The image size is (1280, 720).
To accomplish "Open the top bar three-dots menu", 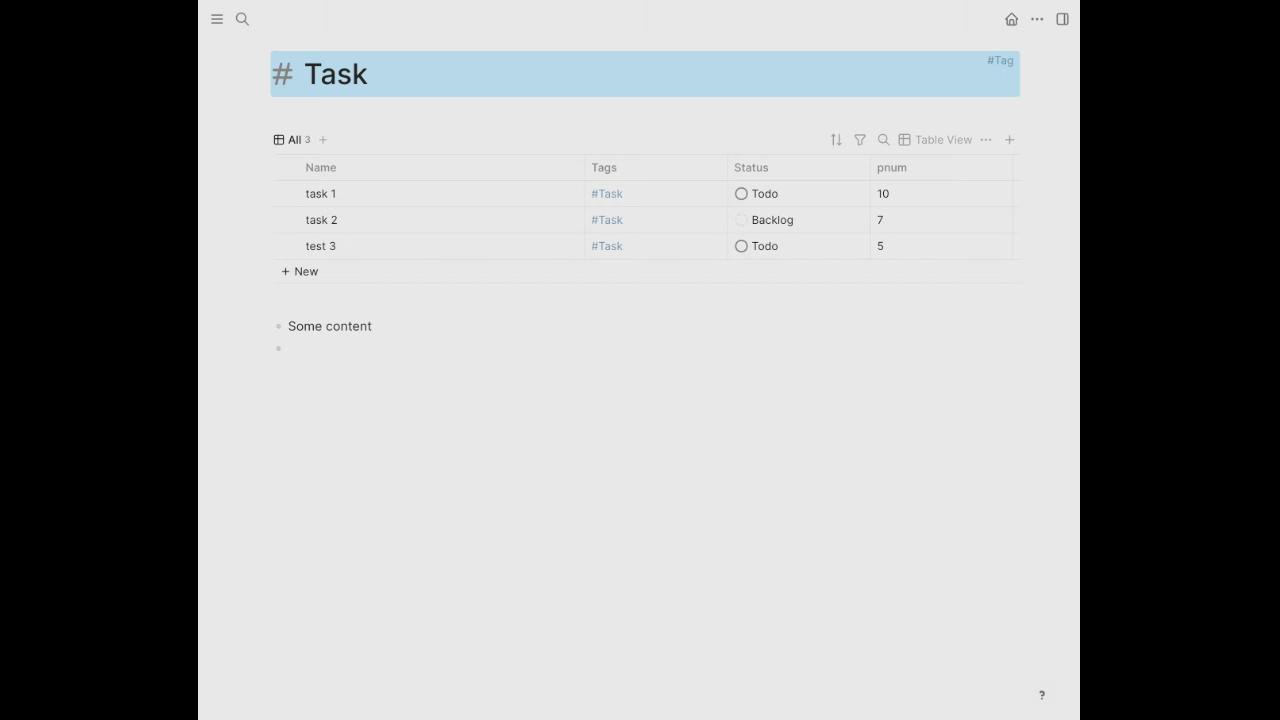I will (1037, 19).
